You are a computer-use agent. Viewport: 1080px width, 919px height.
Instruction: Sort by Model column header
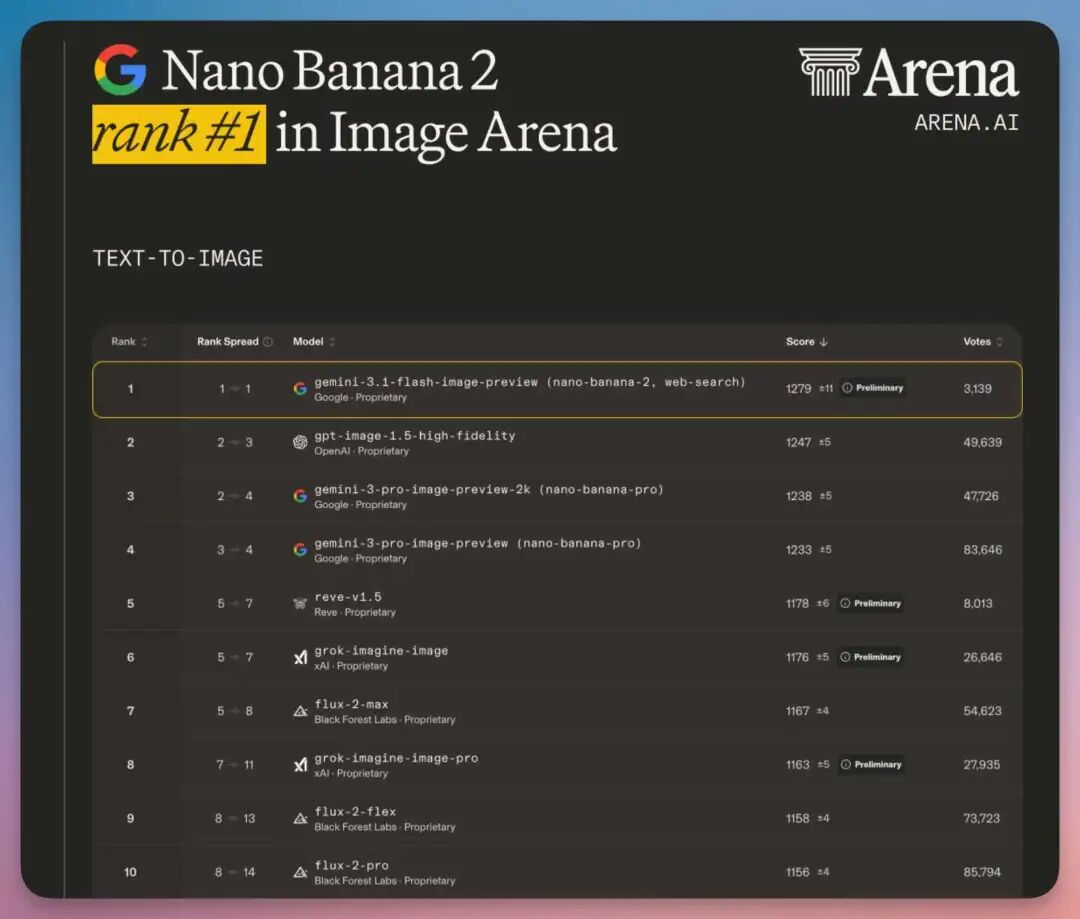314,342
